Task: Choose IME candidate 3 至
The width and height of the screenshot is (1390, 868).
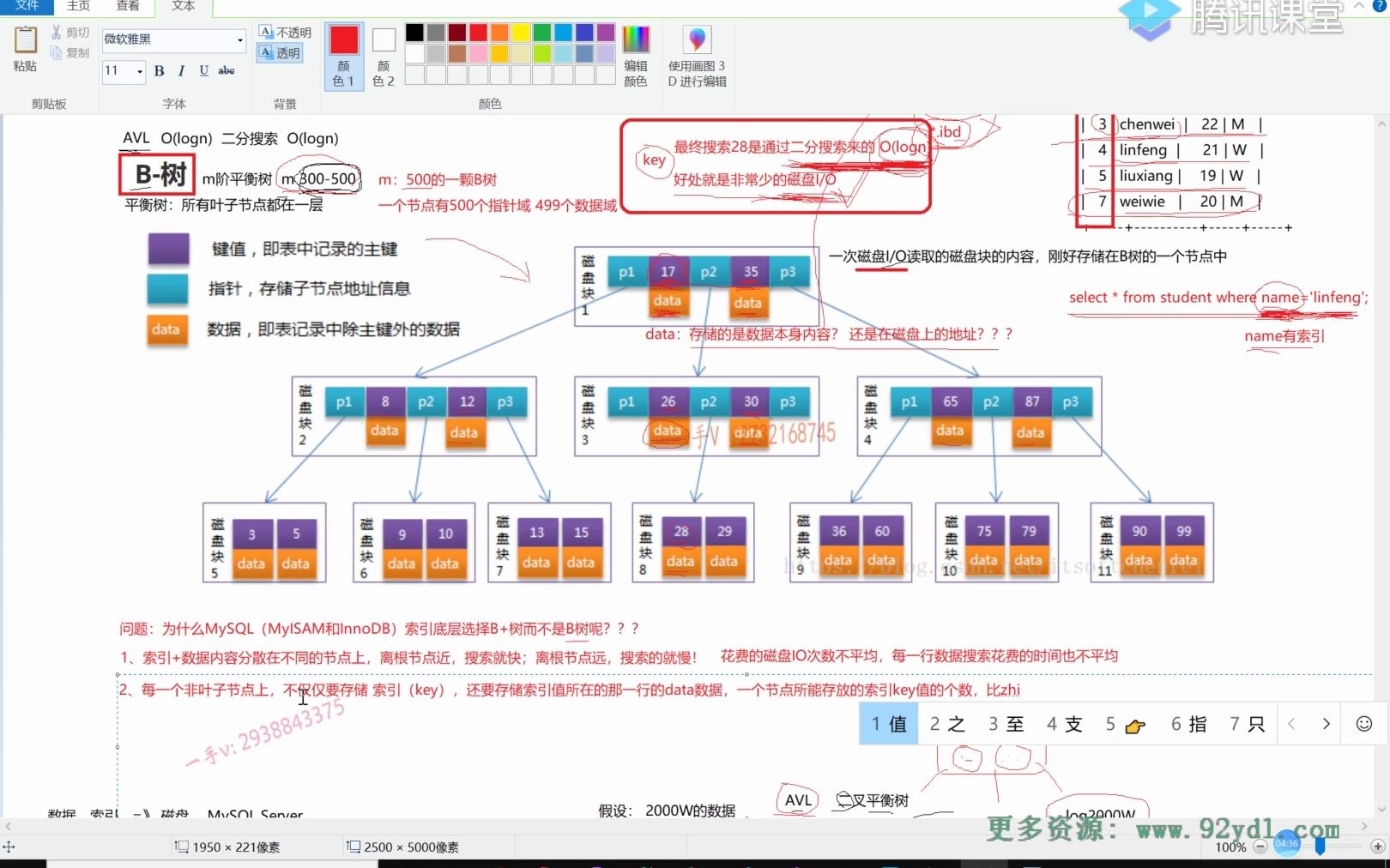Action: pyautogui.click(x=1006, y=724)
